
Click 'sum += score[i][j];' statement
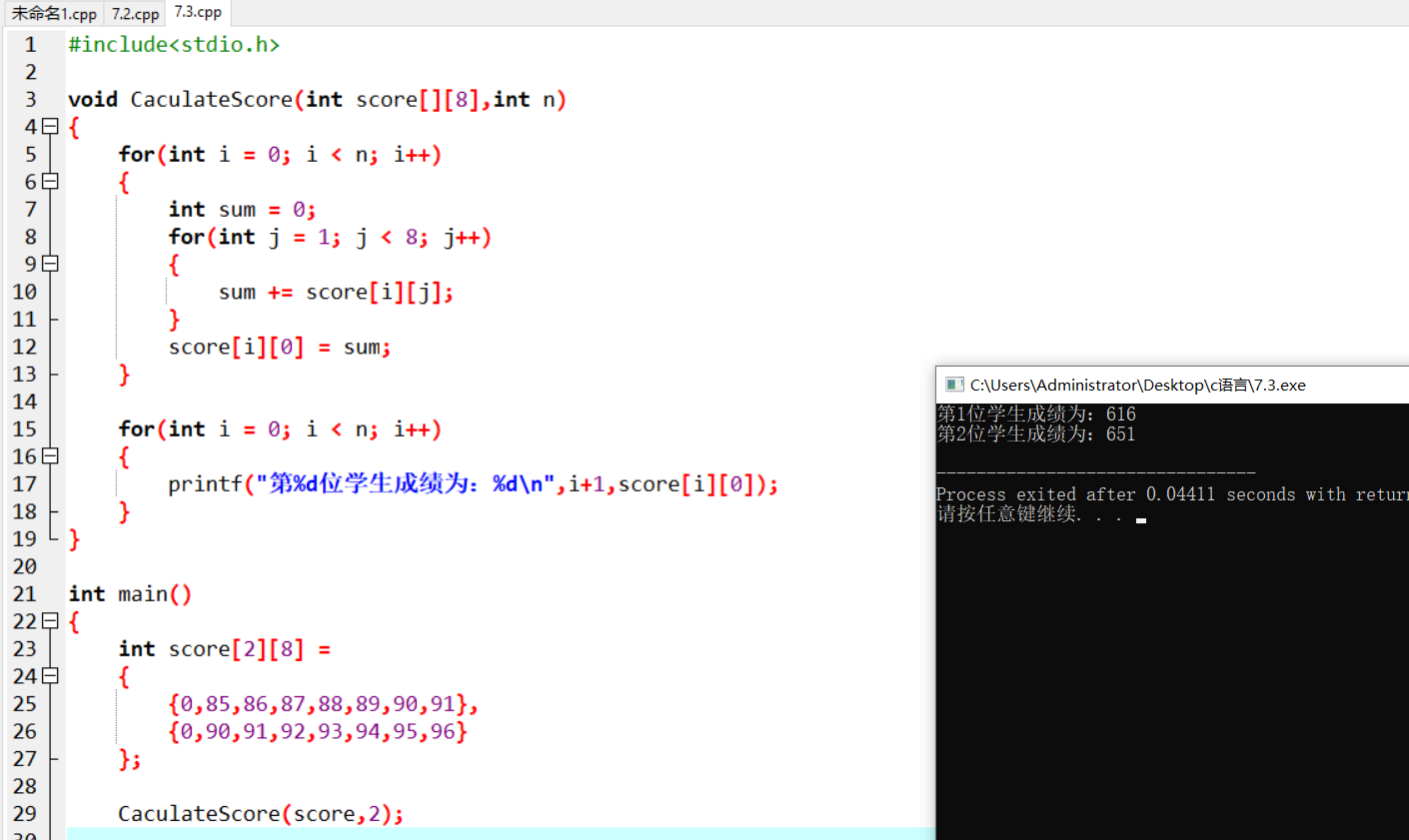[336, 293]
